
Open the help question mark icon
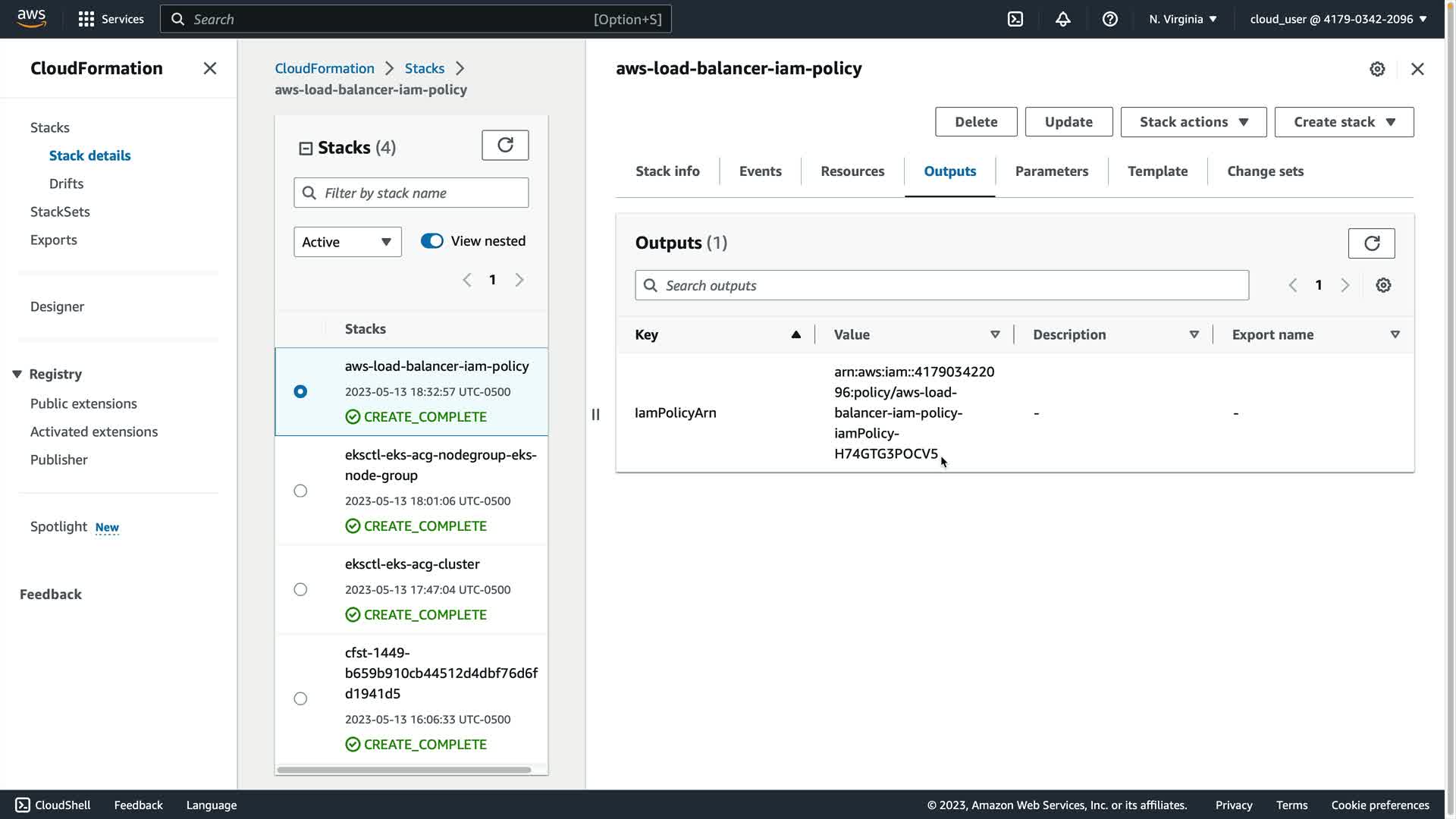click(1109, 19)
